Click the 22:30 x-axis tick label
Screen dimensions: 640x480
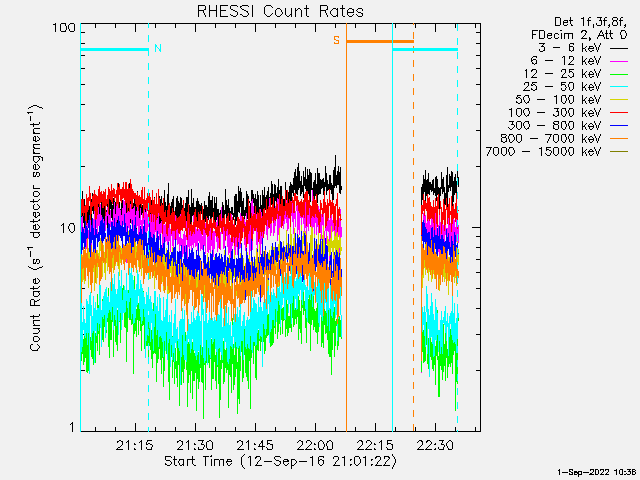coord(435,445)
